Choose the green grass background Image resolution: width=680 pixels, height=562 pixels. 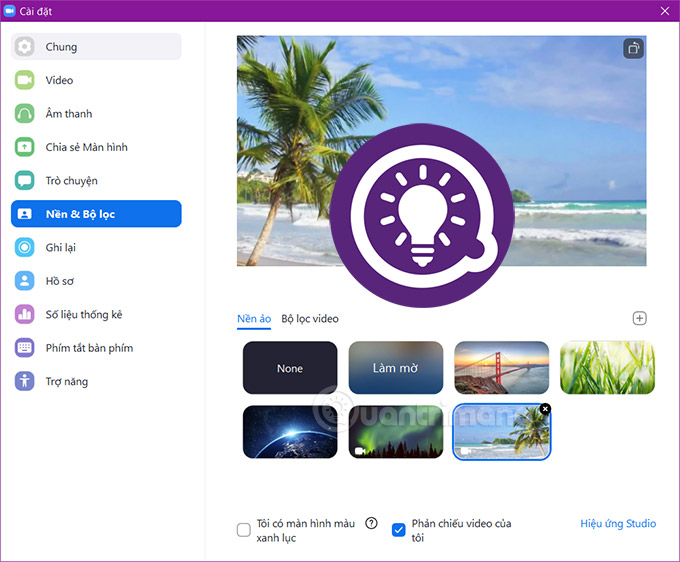(608, 368)
